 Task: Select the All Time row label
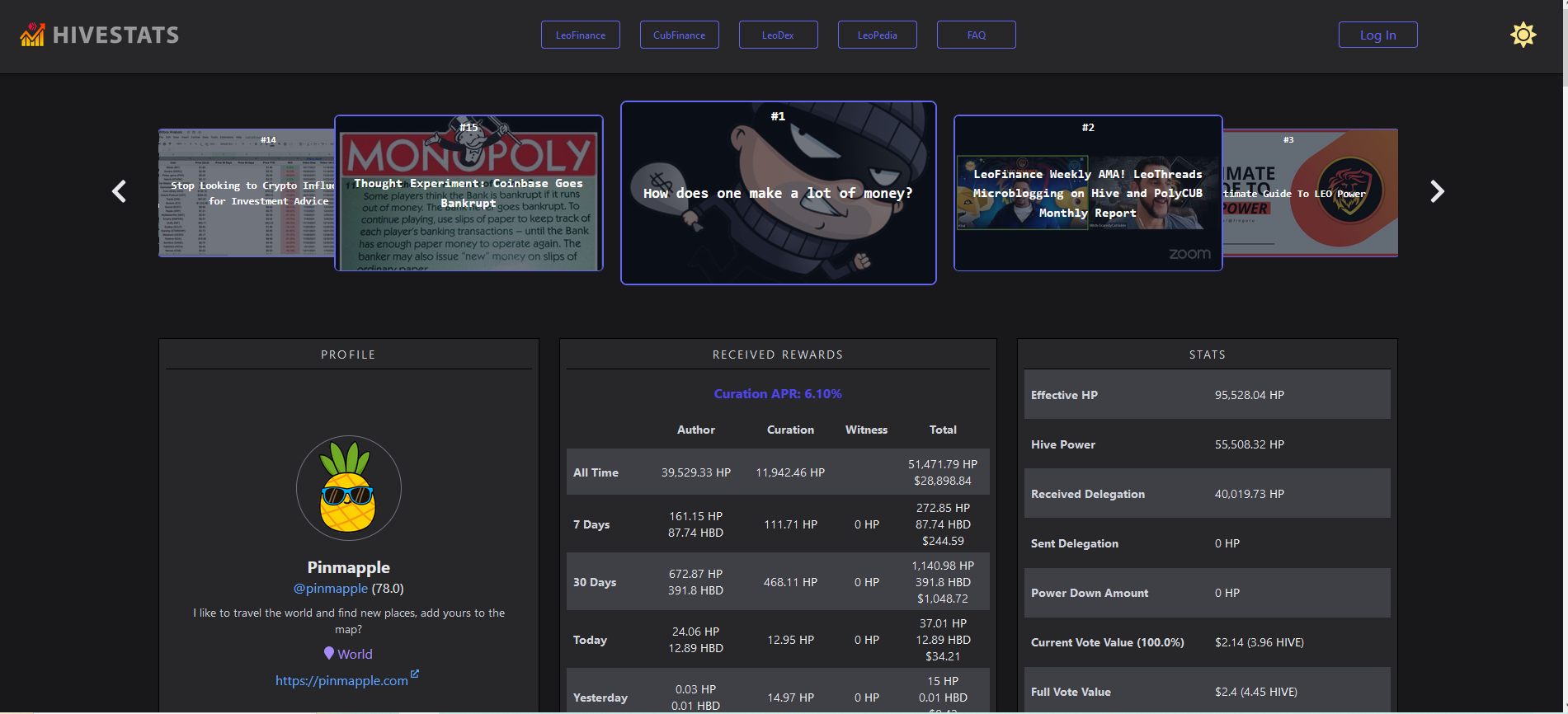(x=596, y=472)
